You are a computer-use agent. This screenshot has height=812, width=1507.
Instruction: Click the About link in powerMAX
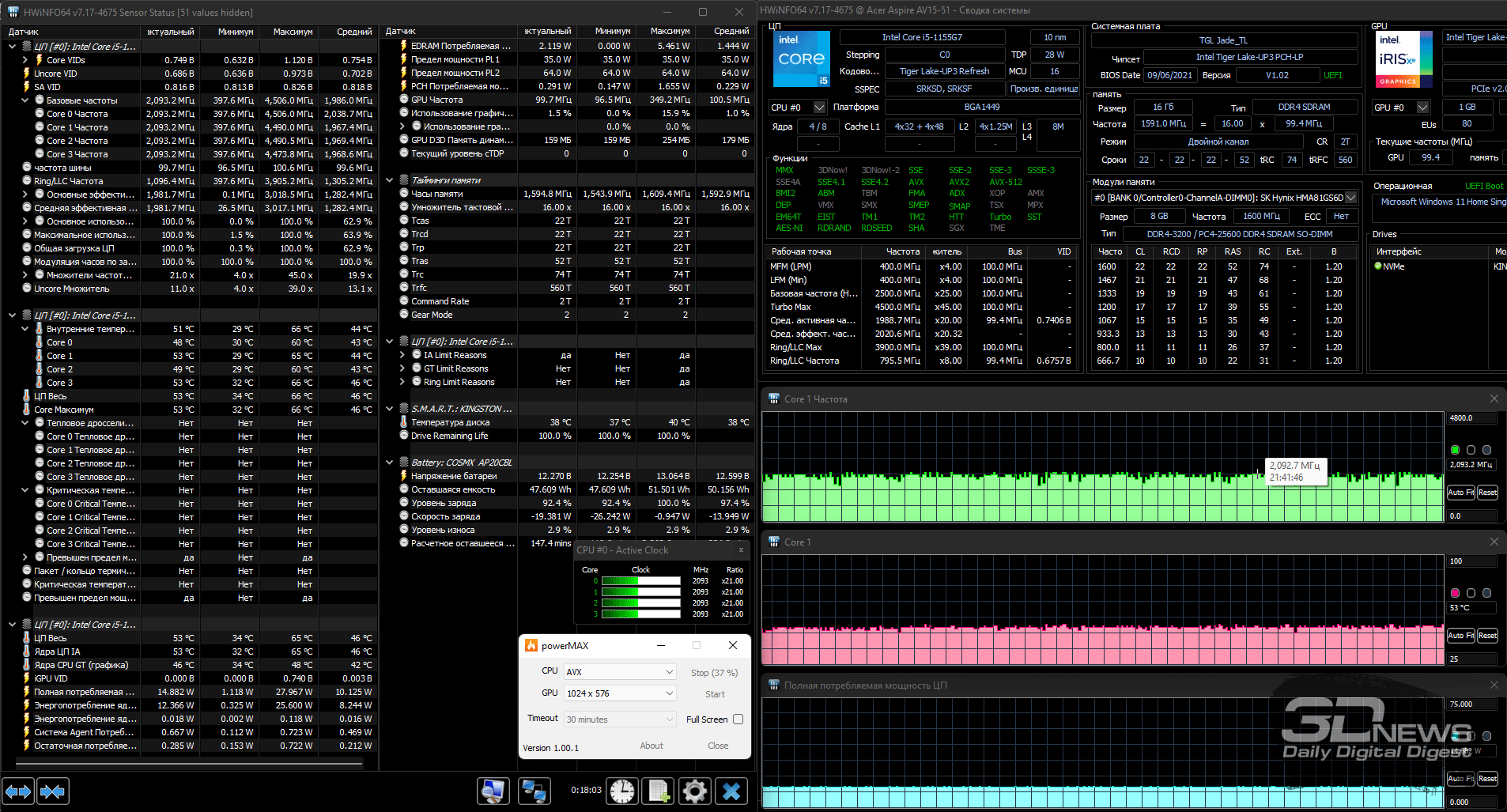point(652,746)
